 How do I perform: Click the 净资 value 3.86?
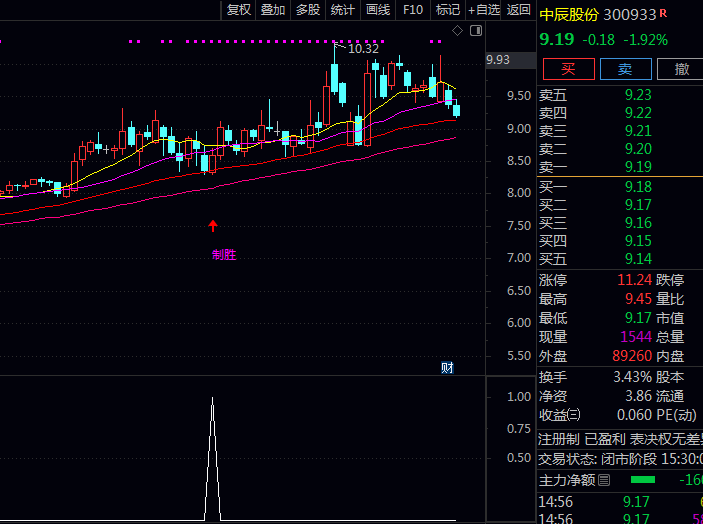point(638,396)
